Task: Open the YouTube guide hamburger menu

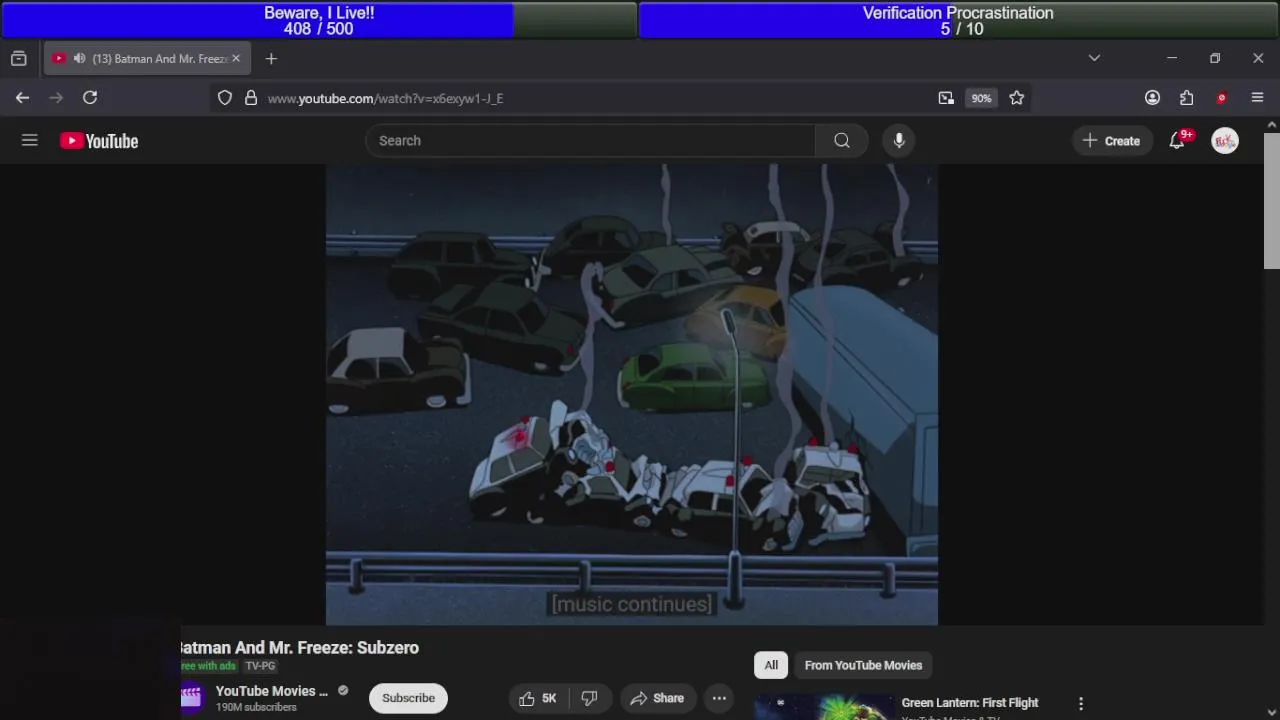Action: pos(30,141)
